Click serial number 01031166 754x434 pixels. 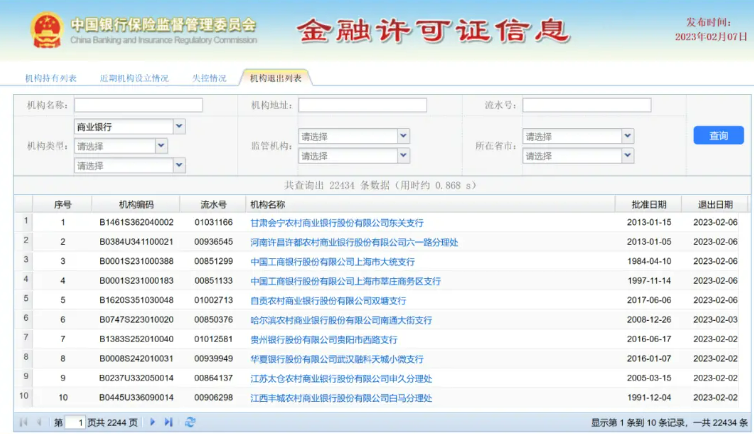click(x=214, y=223)
